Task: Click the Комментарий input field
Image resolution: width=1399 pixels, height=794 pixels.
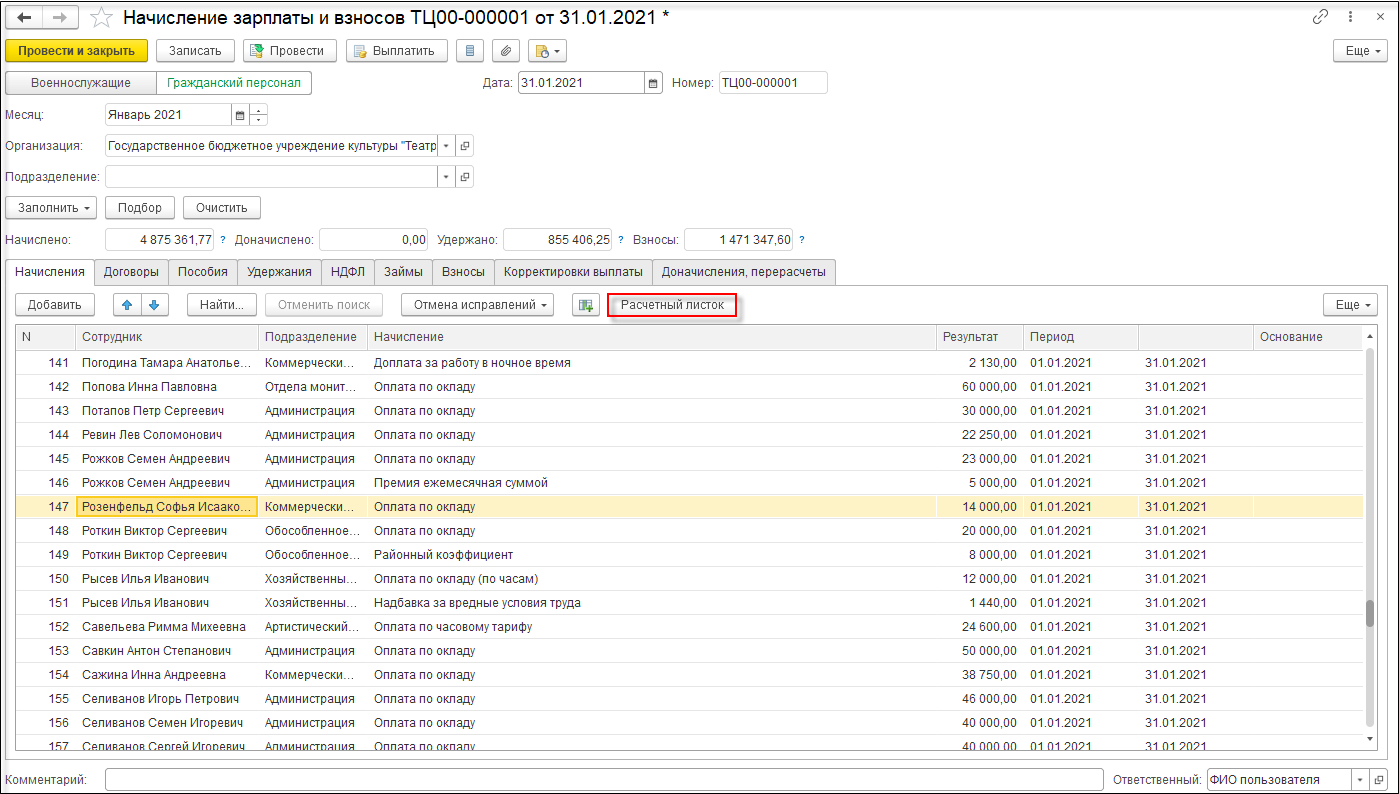Action: tap(604, 780)
